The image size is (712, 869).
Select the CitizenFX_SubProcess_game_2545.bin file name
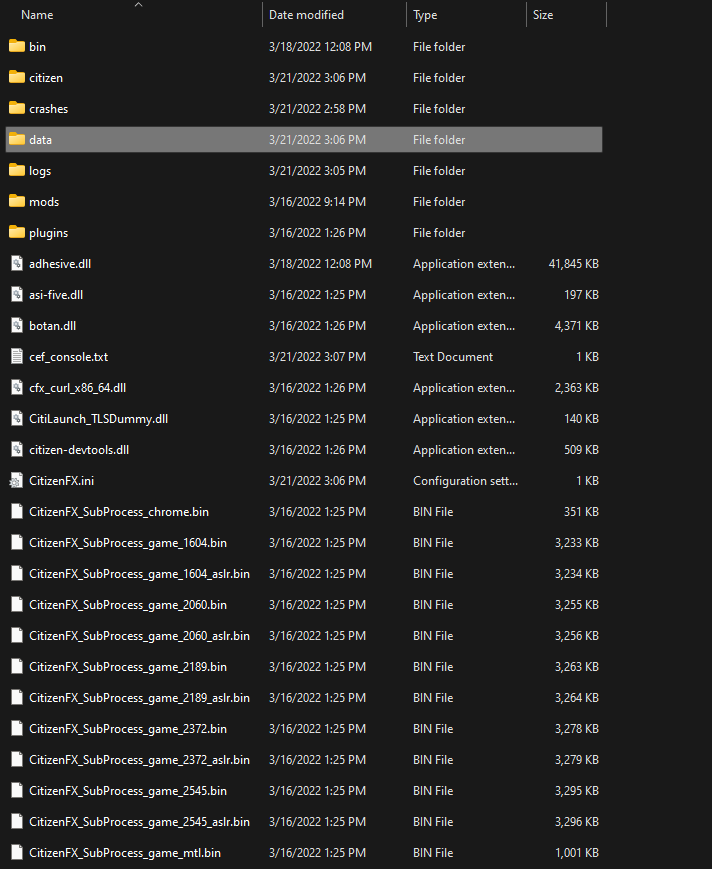click(x=128, y=791)
